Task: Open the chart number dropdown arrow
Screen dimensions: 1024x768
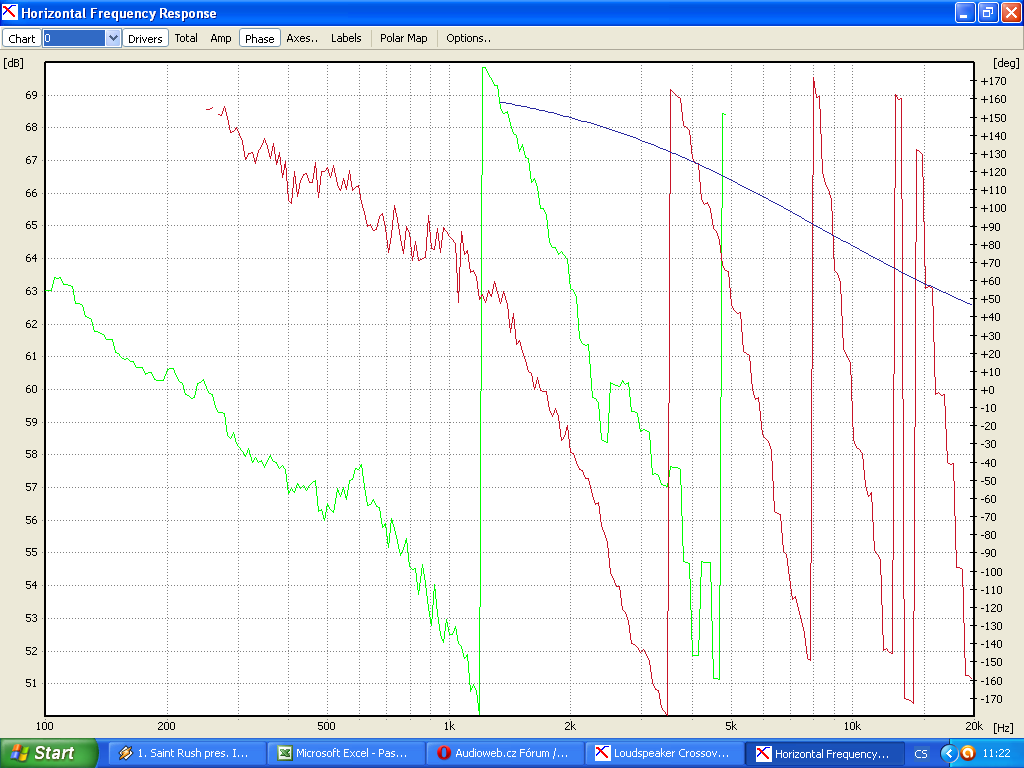Action: (x=113, y=39)
